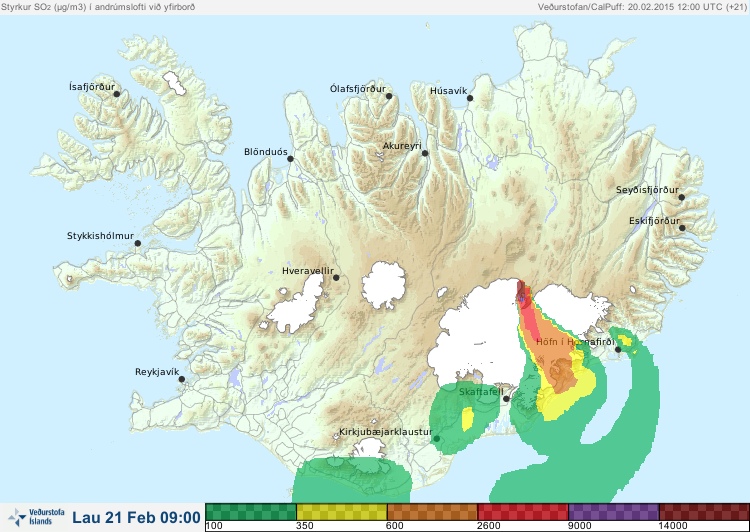Click the Akureyri city marker dot

(x=425, y=153)
